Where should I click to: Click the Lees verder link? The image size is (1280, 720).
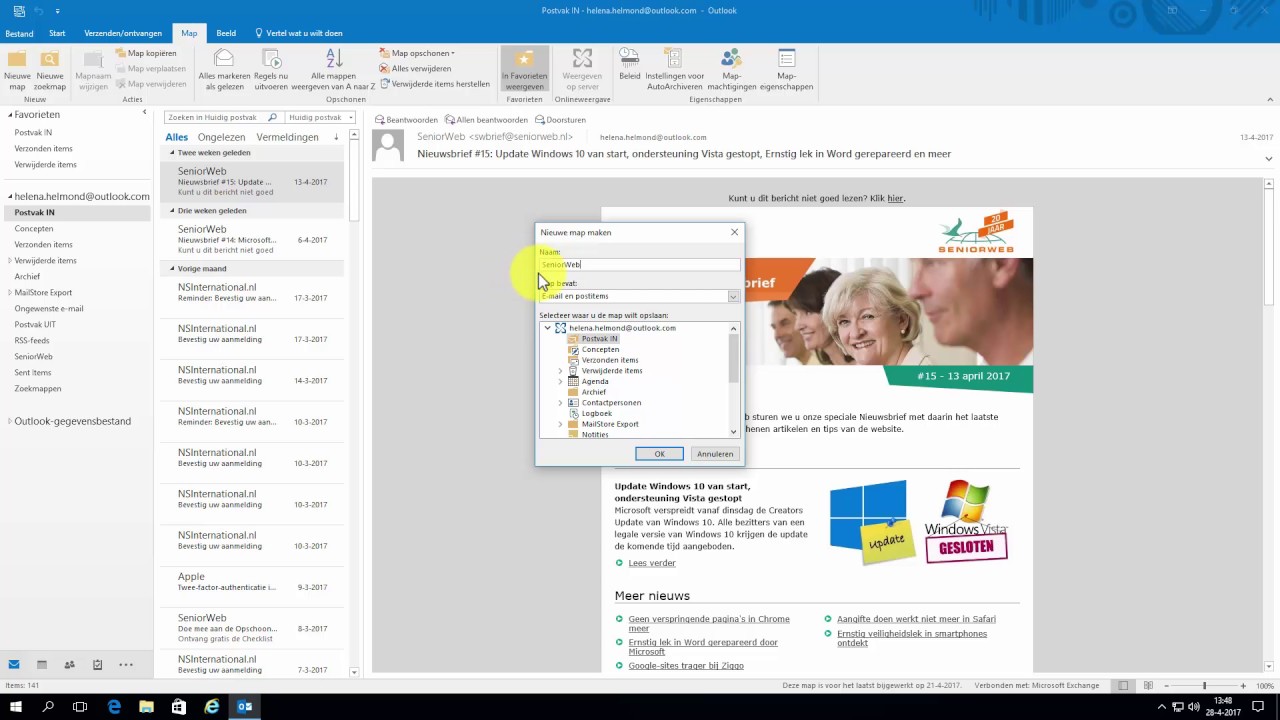652,563
